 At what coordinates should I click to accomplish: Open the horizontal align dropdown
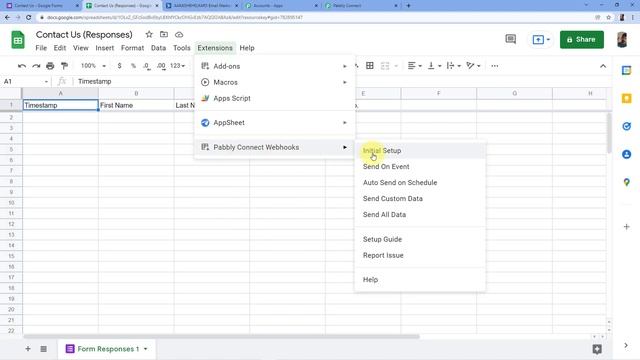pos(414,66)
